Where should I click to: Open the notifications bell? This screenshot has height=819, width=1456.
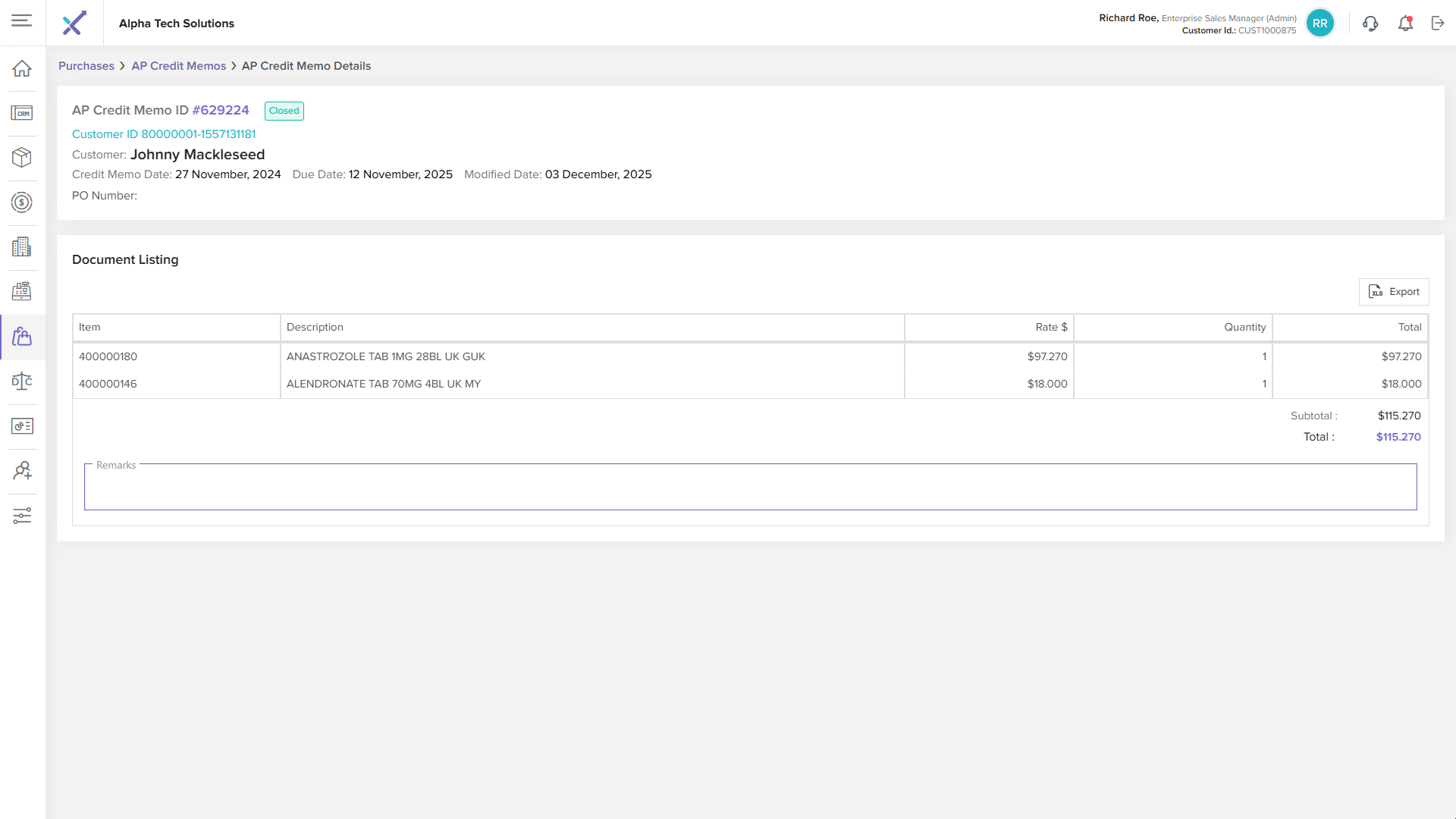point(1405,24)
